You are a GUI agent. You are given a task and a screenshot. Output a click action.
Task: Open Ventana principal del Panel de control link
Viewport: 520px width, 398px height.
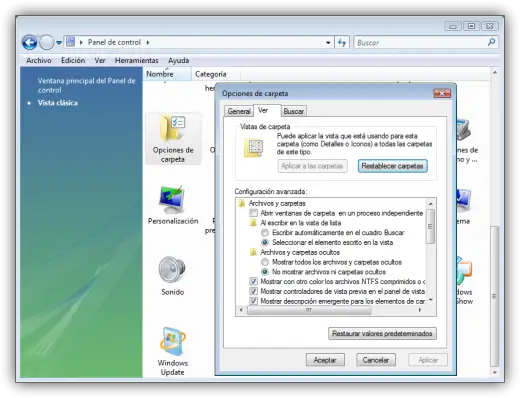coord(86,85)
